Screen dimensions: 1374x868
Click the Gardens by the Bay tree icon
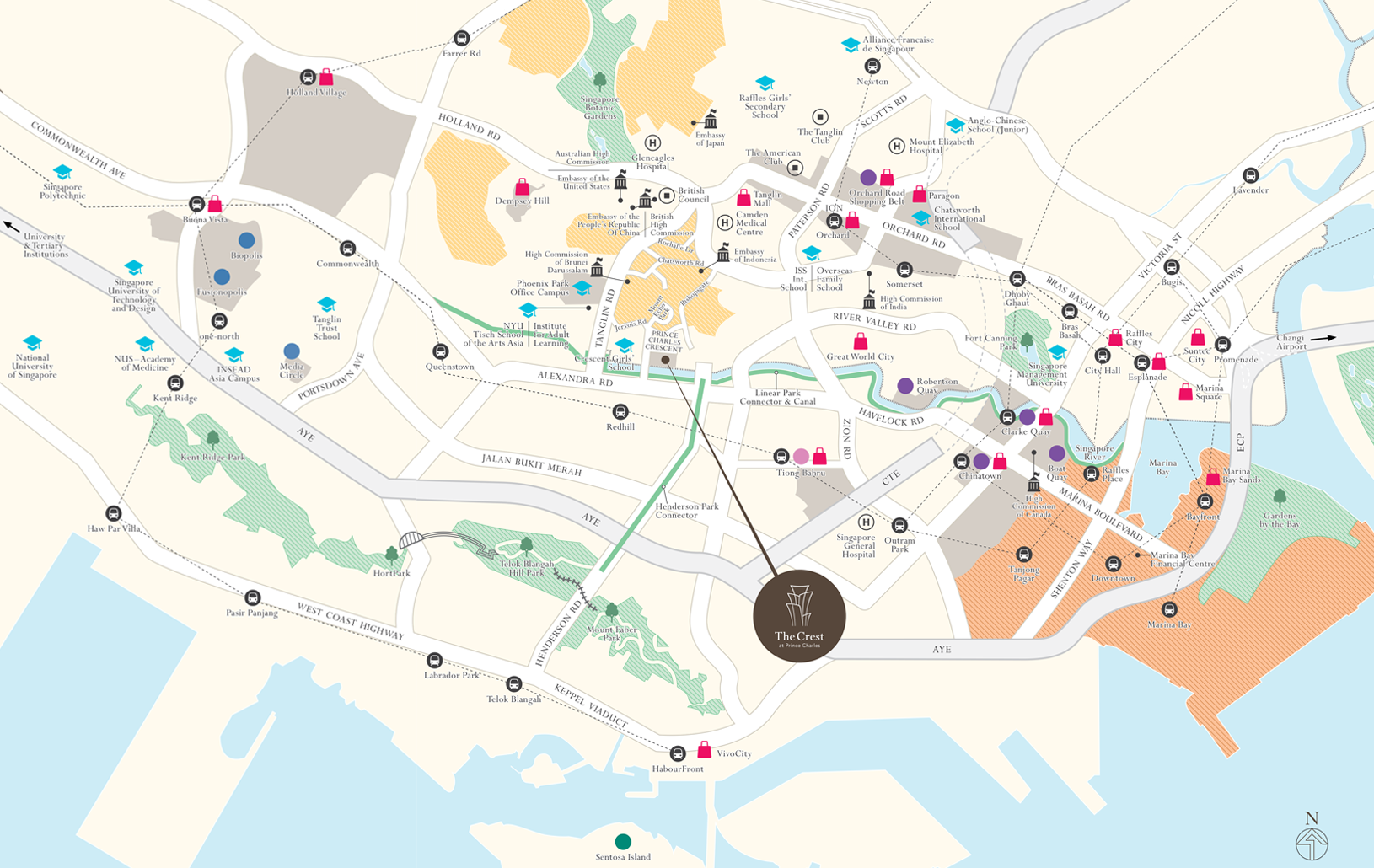(1280, 497)
